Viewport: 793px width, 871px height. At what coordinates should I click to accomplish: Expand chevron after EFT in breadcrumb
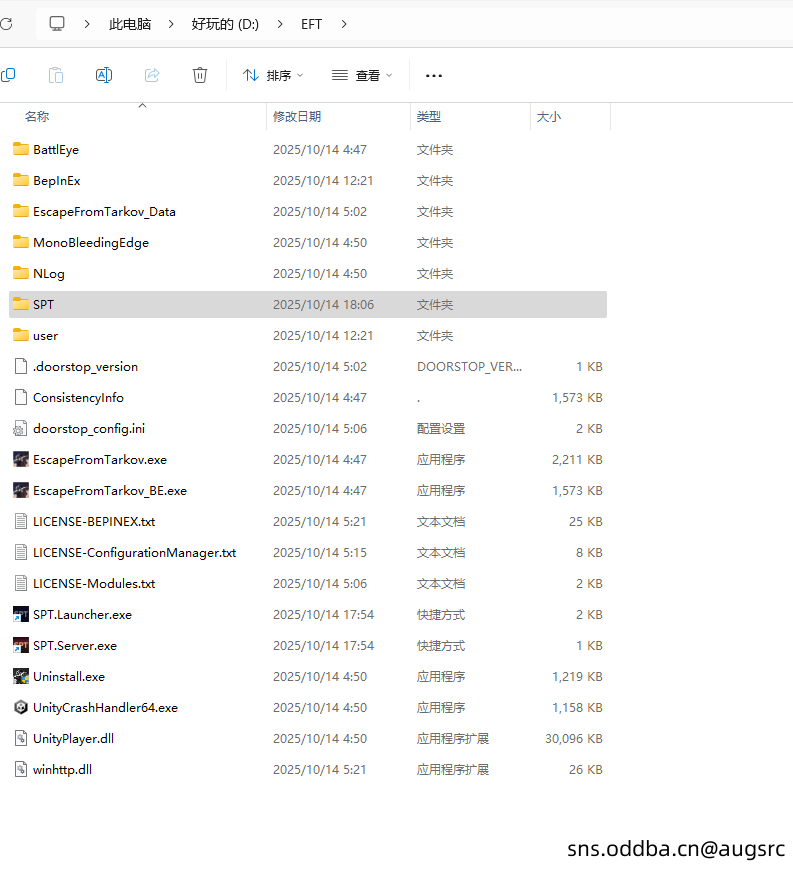click(345, 24)
